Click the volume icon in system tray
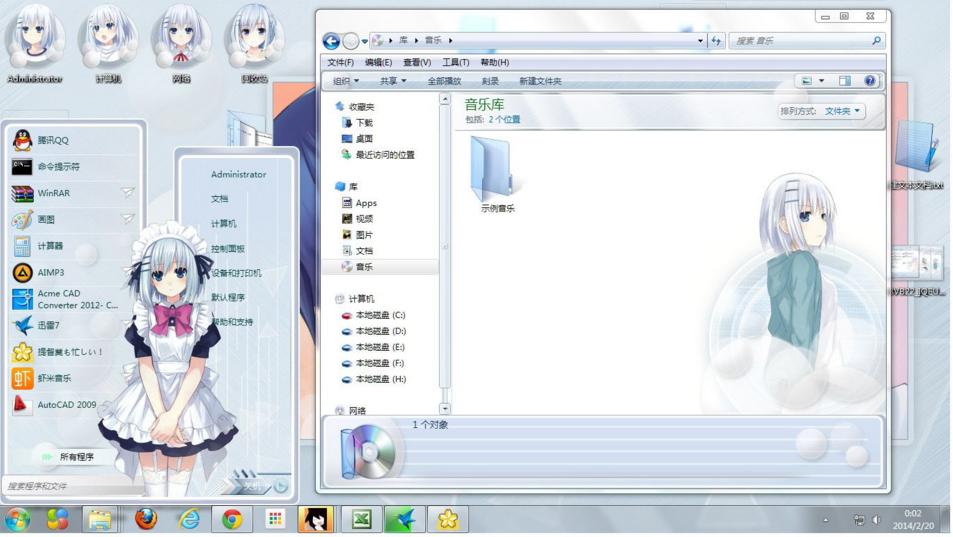The image size is (953, 537). pyautogui.click(x=876, y=520)
